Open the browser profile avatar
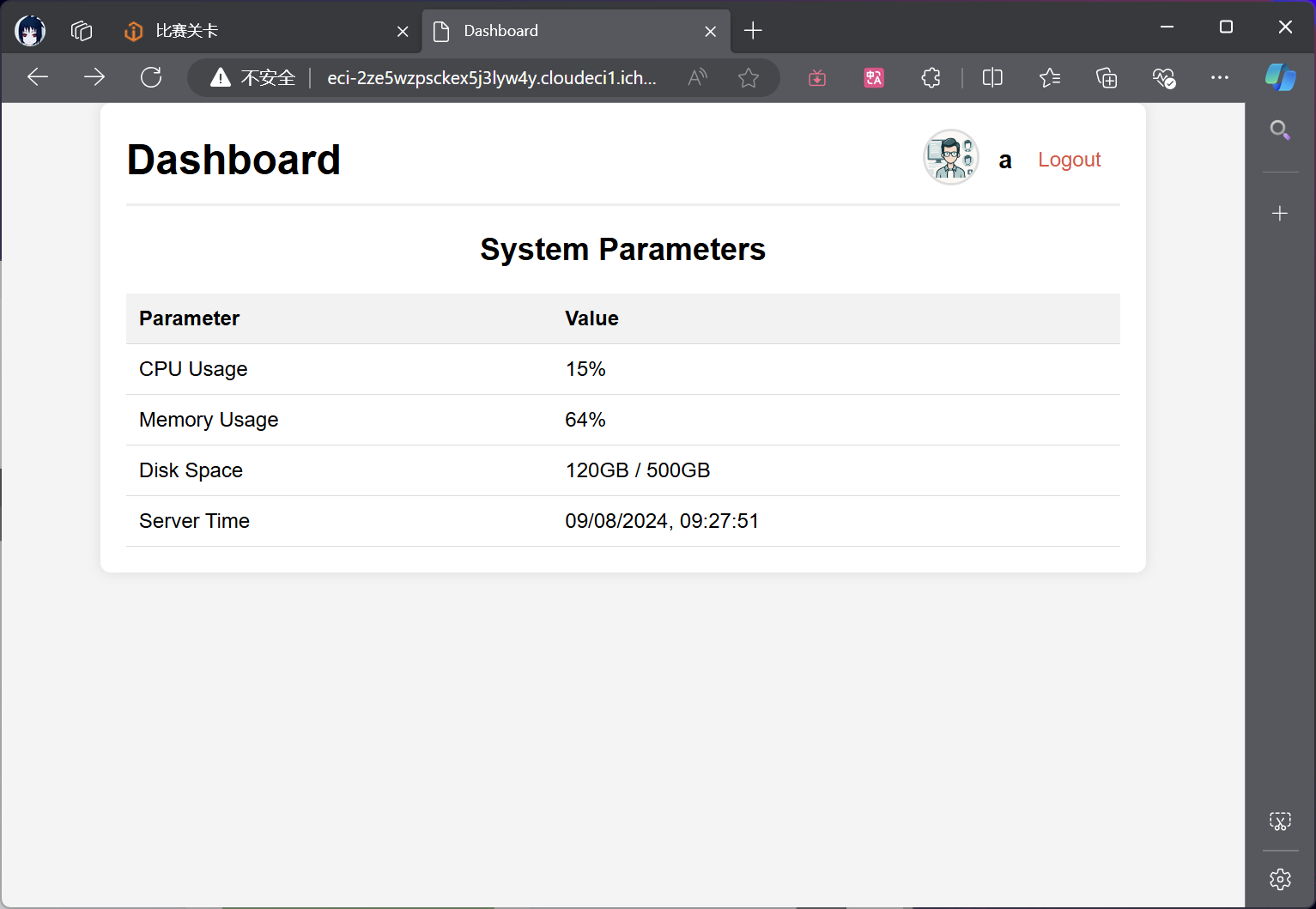Viewport: 1316px width, 909px height. 30,31
